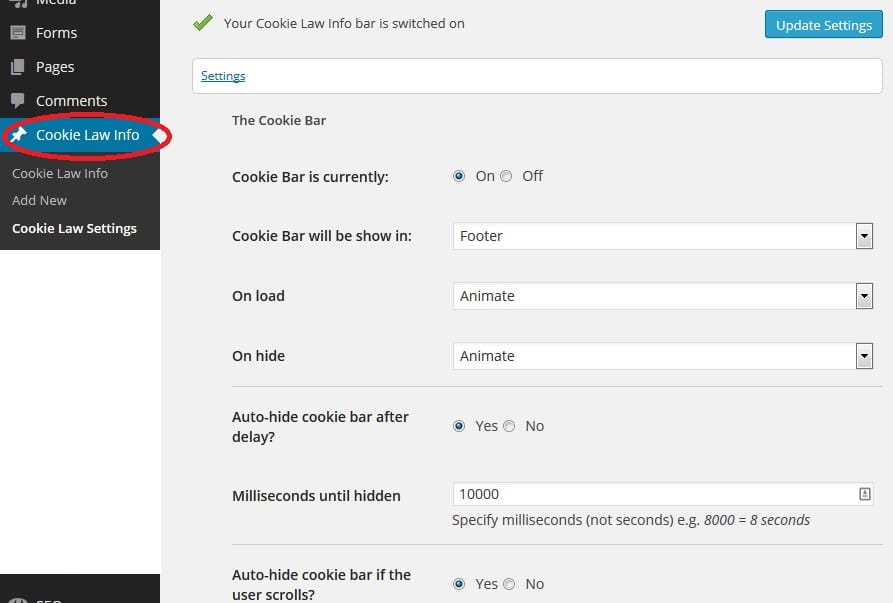Click the Forms menu icon
The width and height of the screenshot is (893, 603).
tap(18, 33)
